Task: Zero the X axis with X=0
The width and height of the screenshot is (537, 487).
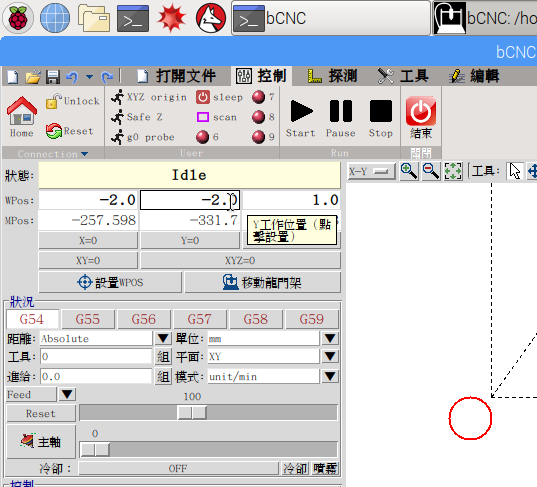Action: point(88,240)
